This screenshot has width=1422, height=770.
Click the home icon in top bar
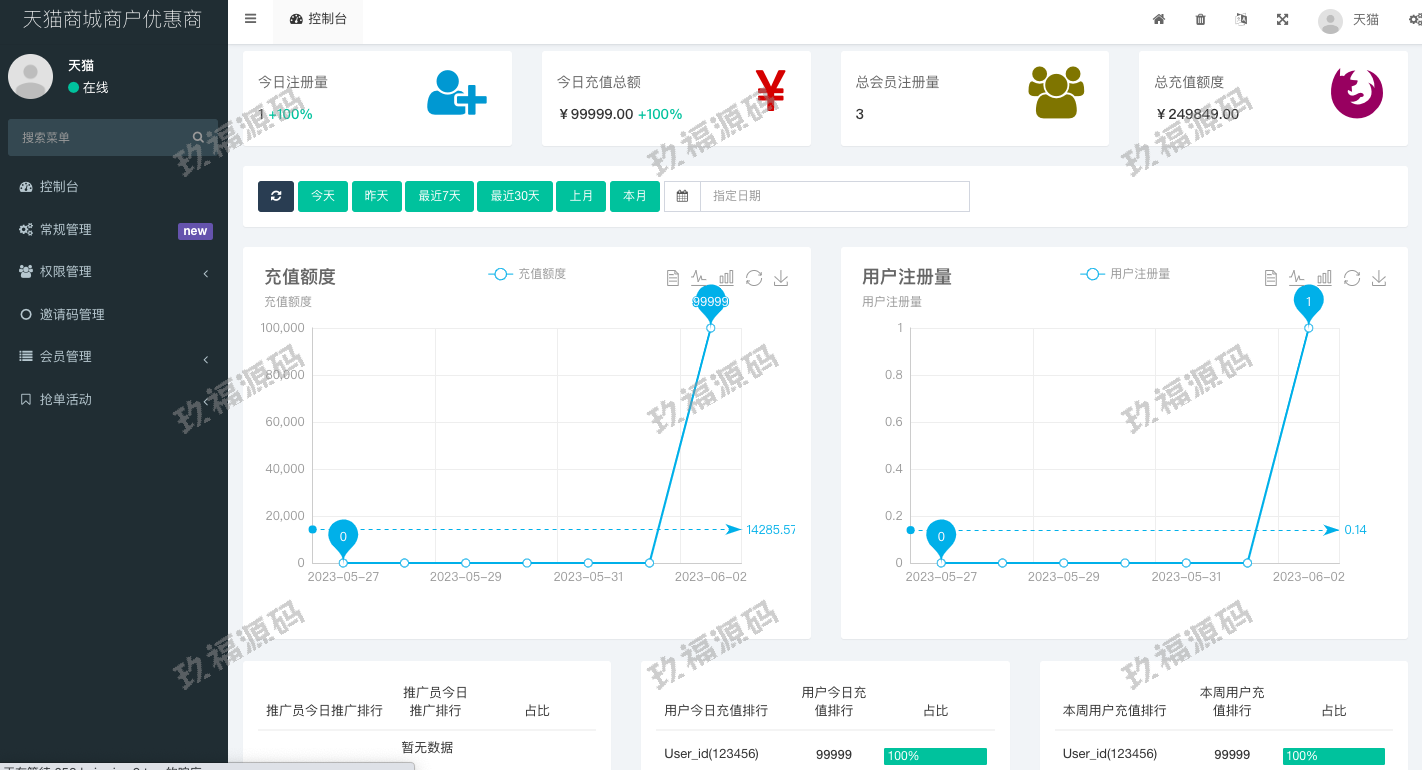tap(1159, 19)
